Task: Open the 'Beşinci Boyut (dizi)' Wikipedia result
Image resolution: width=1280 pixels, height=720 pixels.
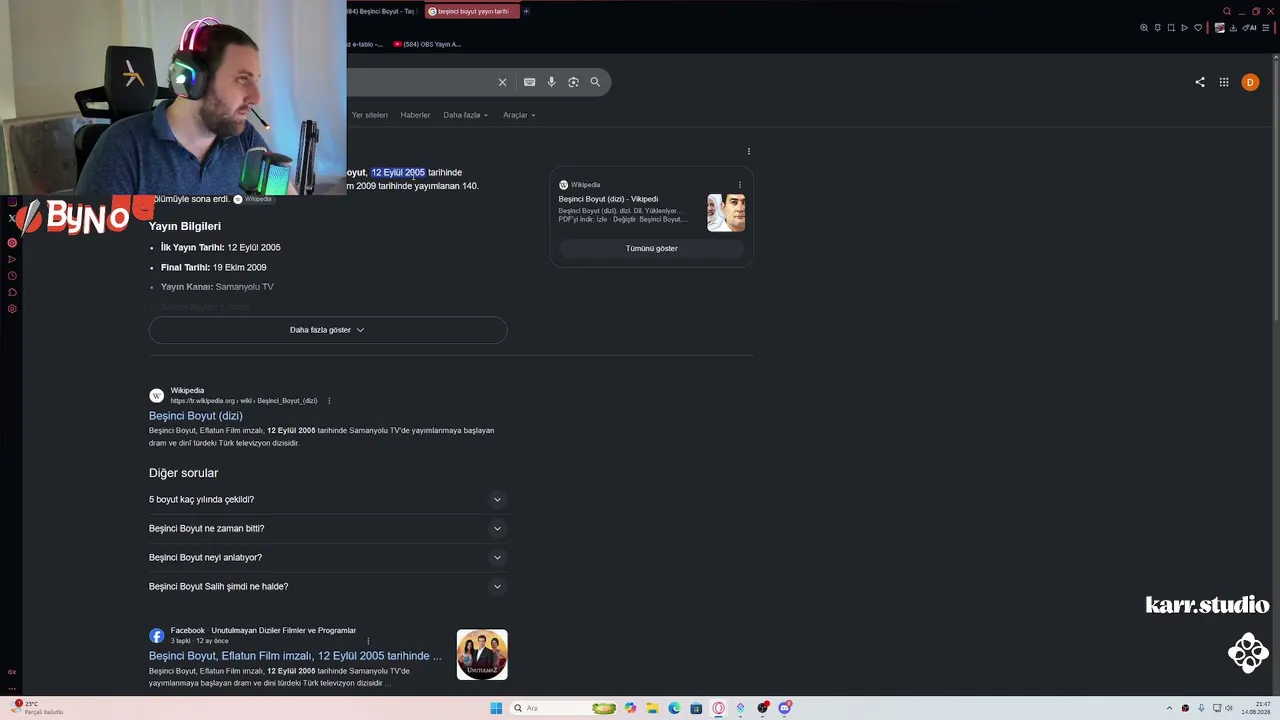Action: coord(196,416)
